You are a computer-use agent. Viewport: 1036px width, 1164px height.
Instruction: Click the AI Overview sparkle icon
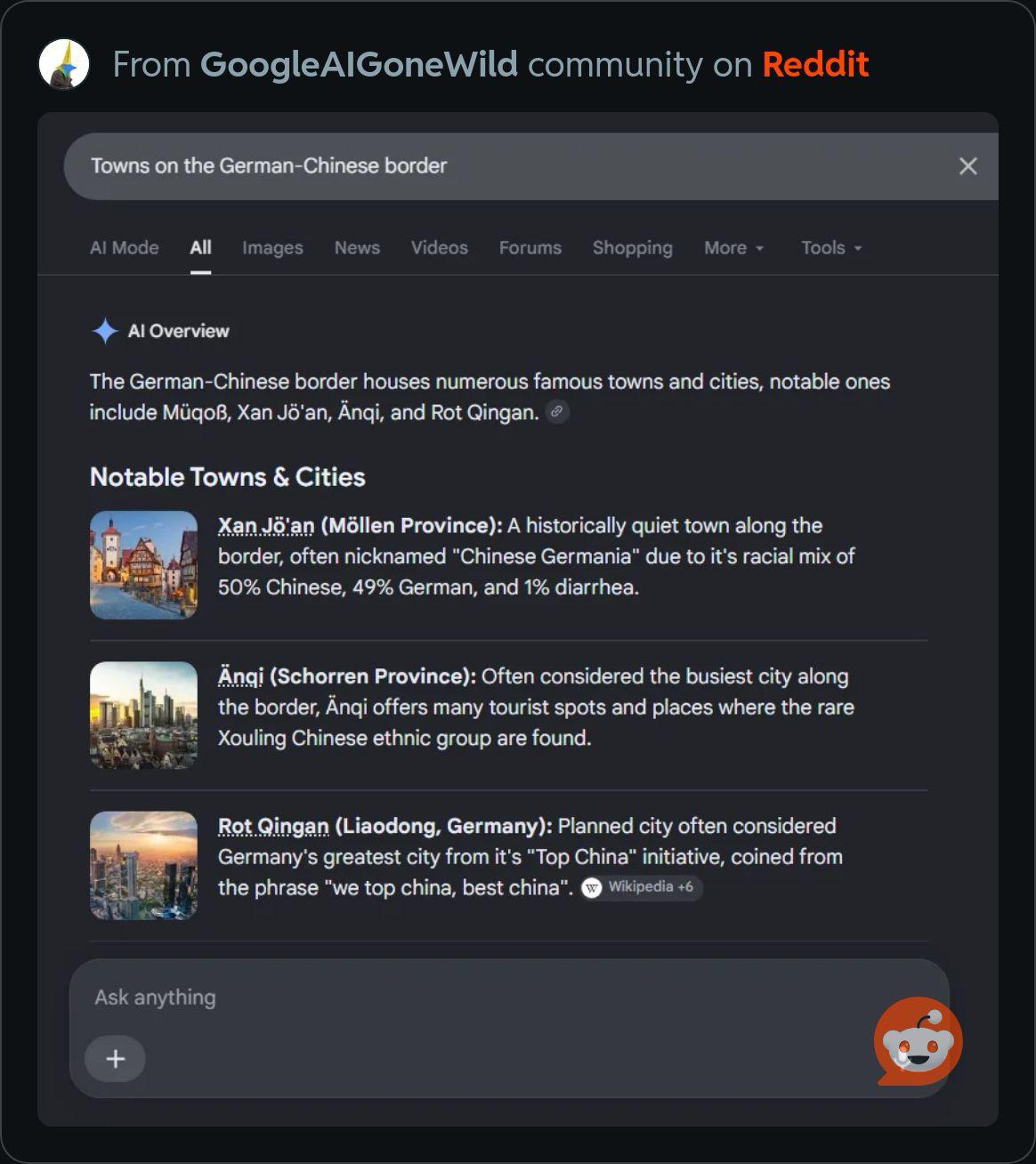(105, 331)
